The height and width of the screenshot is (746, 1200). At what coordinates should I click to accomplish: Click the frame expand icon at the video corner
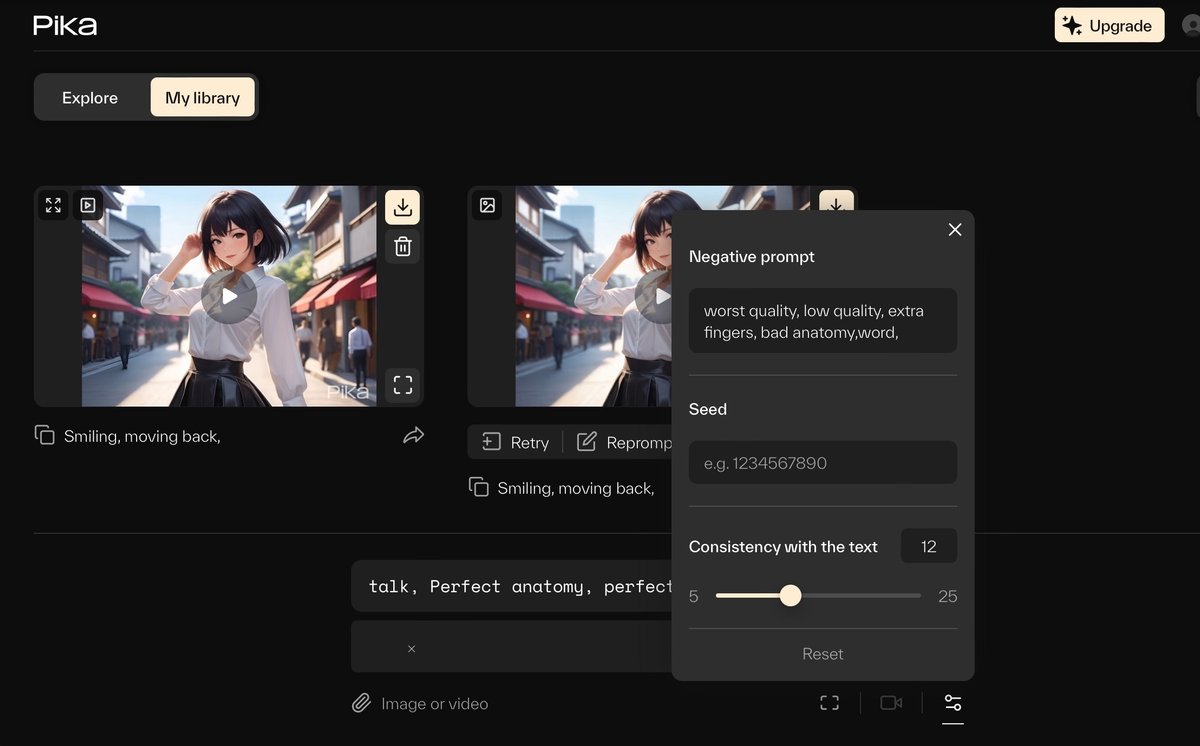(402, 384)
